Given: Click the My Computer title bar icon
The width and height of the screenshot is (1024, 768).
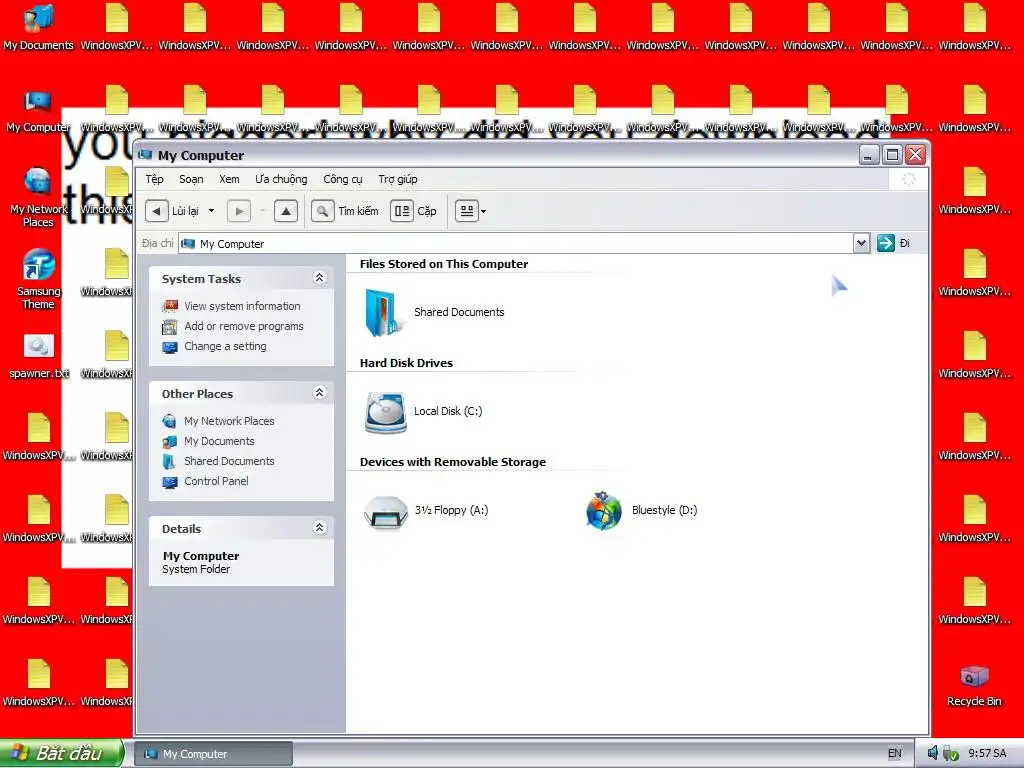Looking at the screenshot, I should click(146, 155).
